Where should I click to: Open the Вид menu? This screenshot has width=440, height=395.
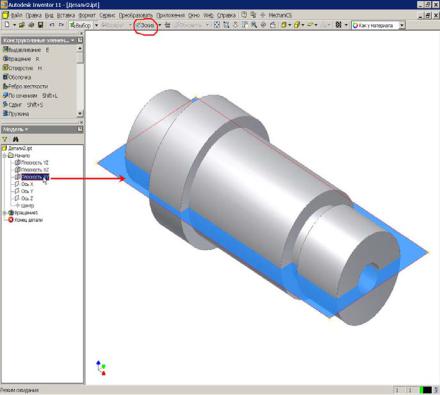click(x=49, y=15)
